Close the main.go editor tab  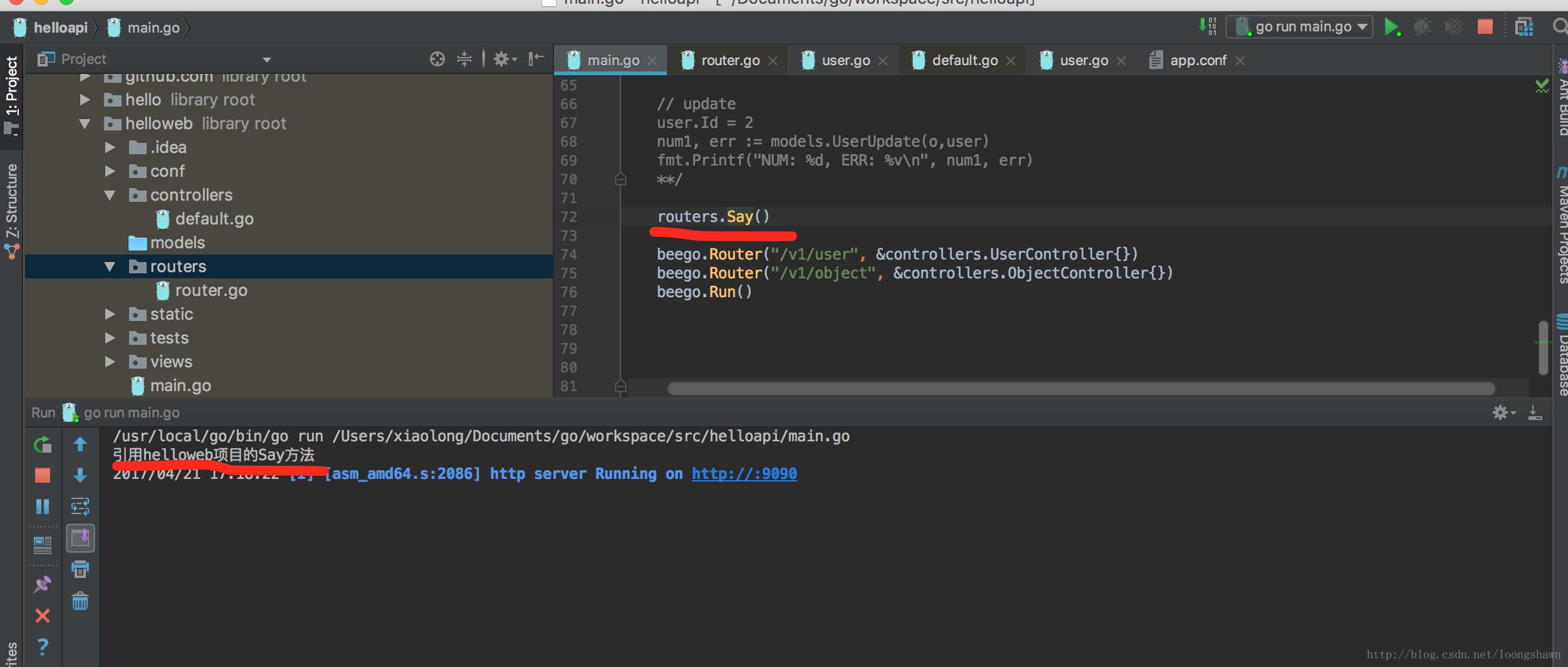click(x=652, y=61)
